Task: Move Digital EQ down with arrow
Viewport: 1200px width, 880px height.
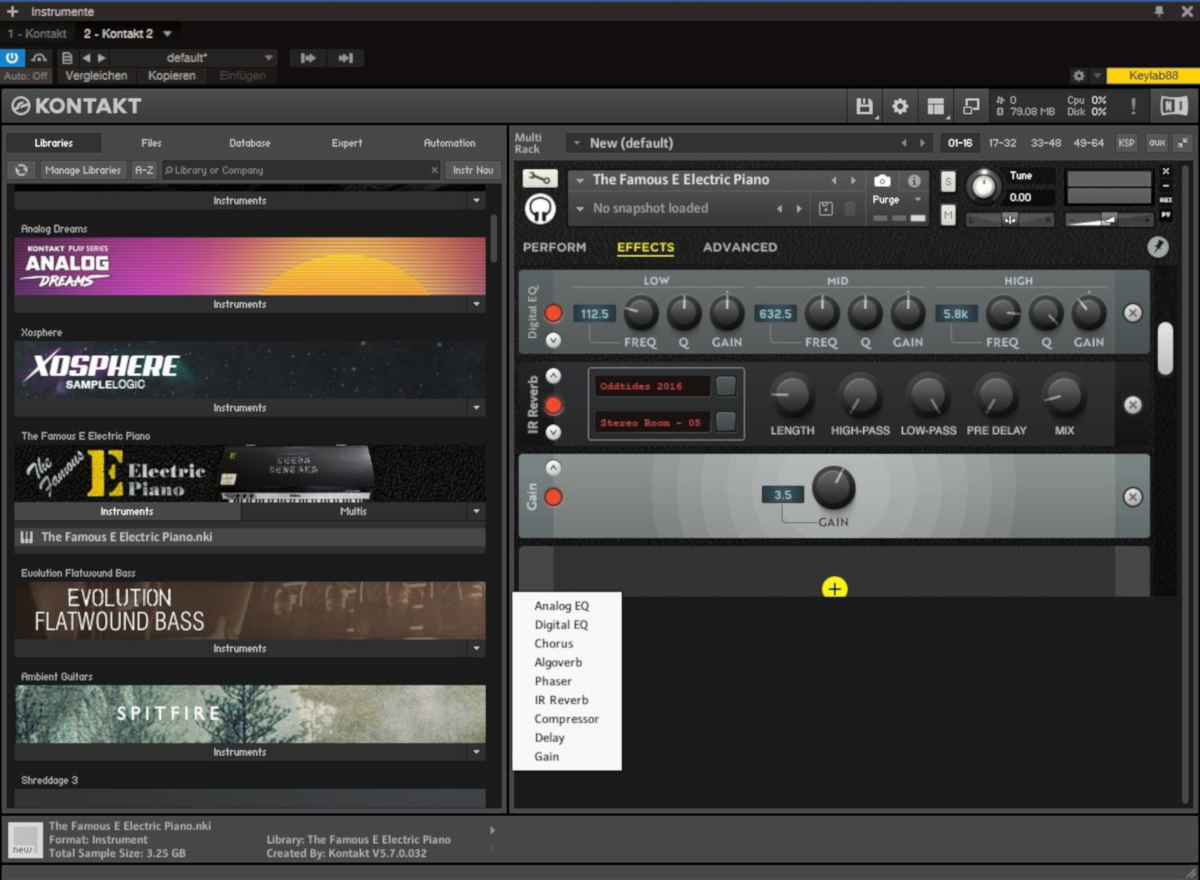Action: pyautogui.click(x=553, y=340)
